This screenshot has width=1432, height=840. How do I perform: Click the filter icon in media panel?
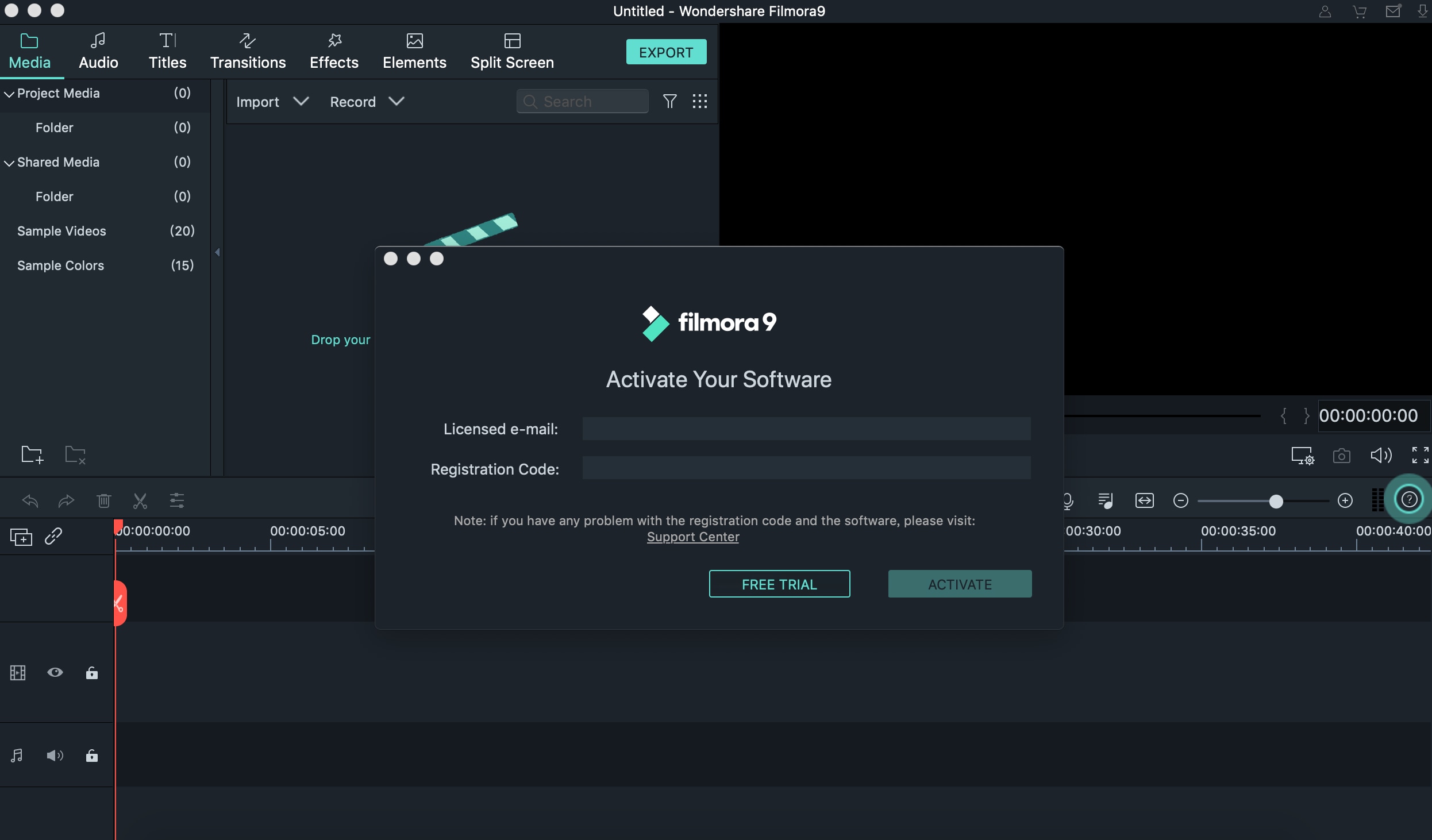tap(669, 100)
